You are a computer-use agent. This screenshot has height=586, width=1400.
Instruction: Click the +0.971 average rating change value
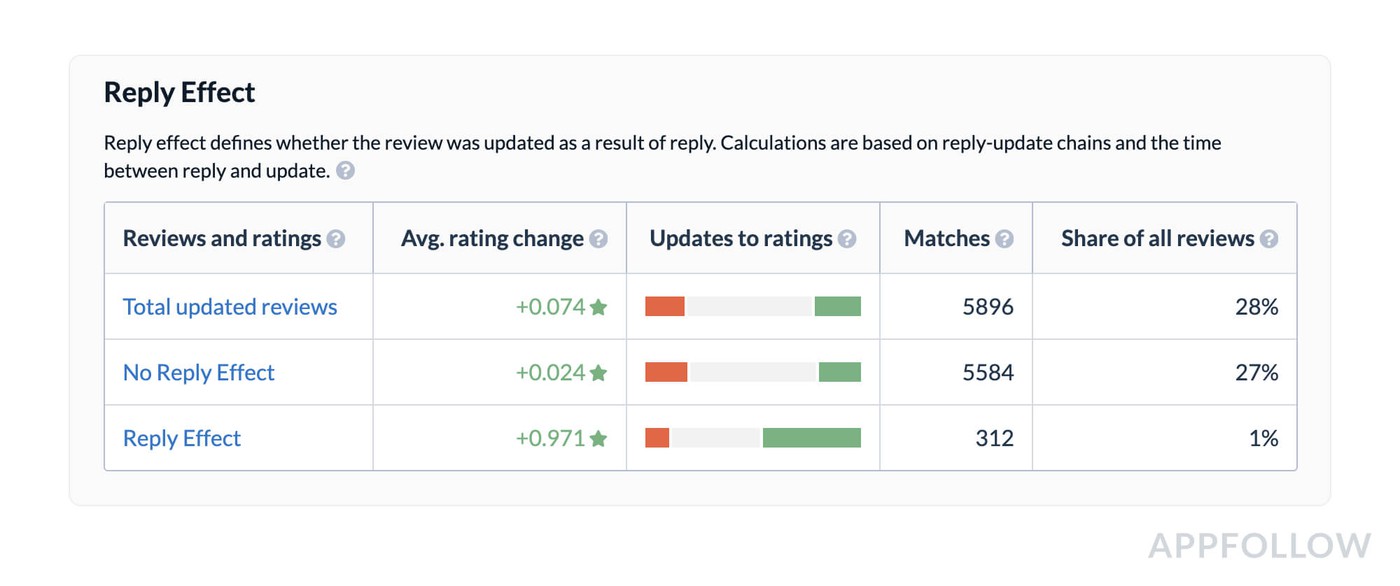pos(550,438)
